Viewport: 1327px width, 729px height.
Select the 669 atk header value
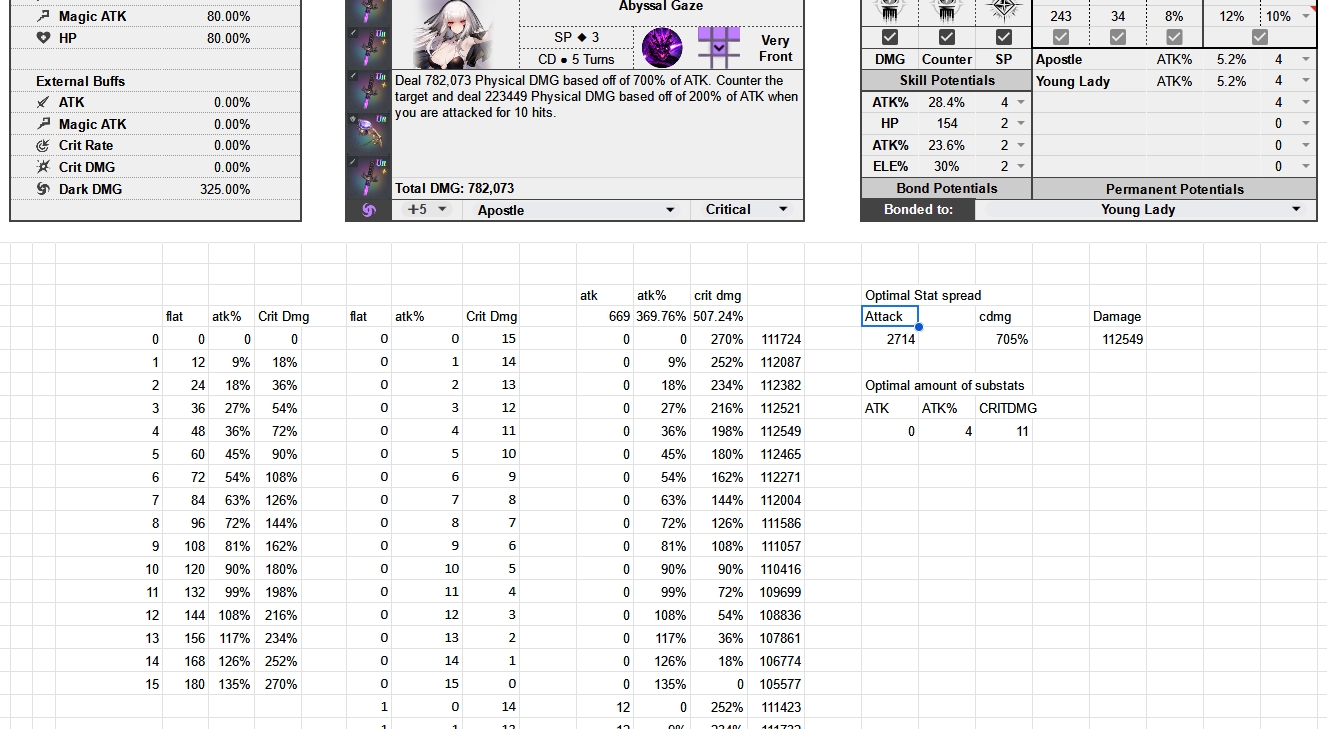619,316
